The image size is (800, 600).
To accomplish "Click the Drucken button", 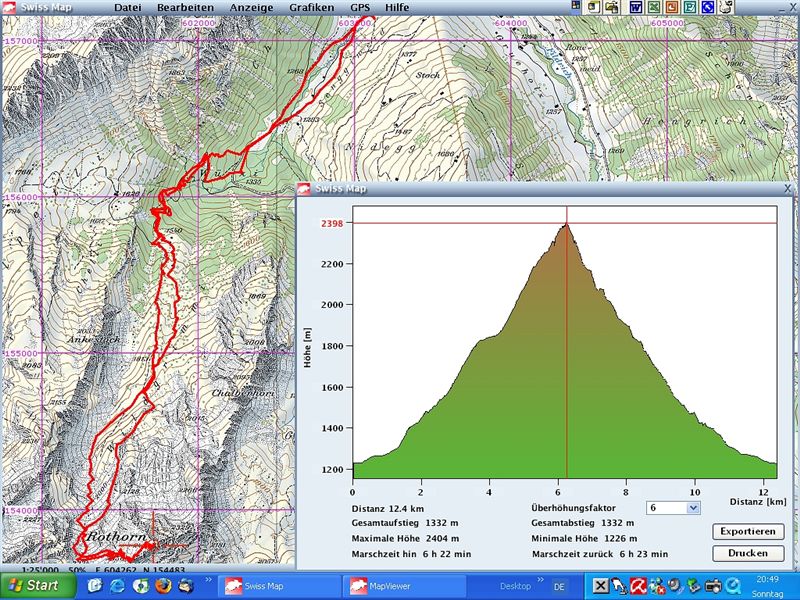I will [x=748, y=553].
